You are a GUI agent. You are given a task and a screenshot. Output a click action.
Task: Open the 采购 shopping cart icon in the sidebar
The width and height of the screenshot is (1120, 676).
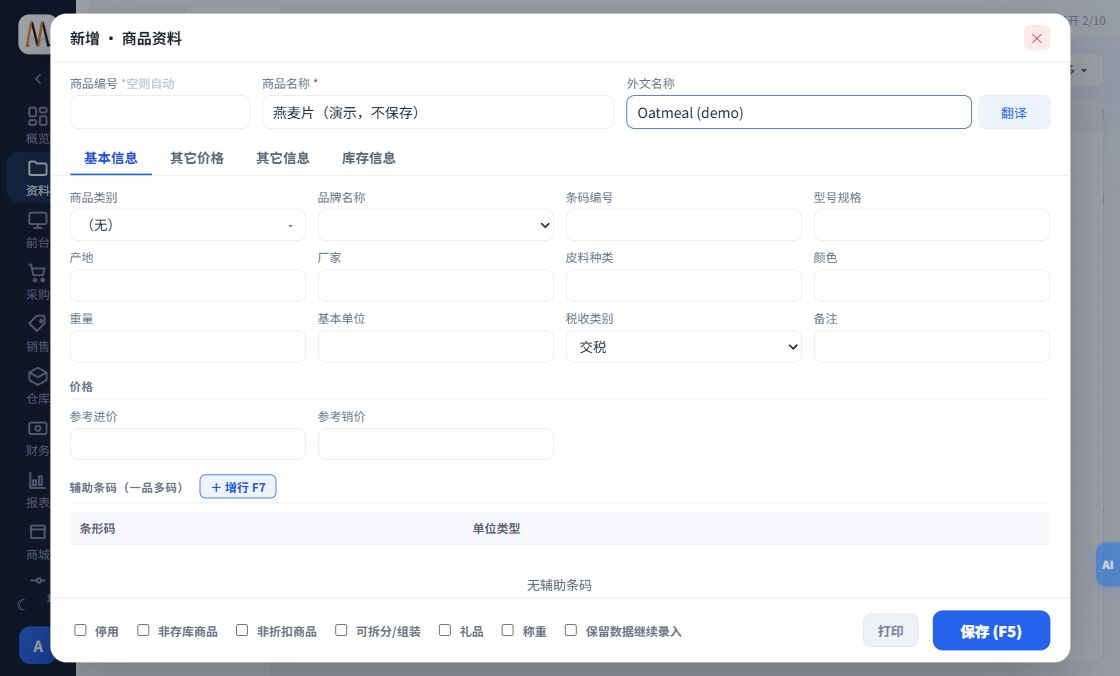tap(37, 272)
